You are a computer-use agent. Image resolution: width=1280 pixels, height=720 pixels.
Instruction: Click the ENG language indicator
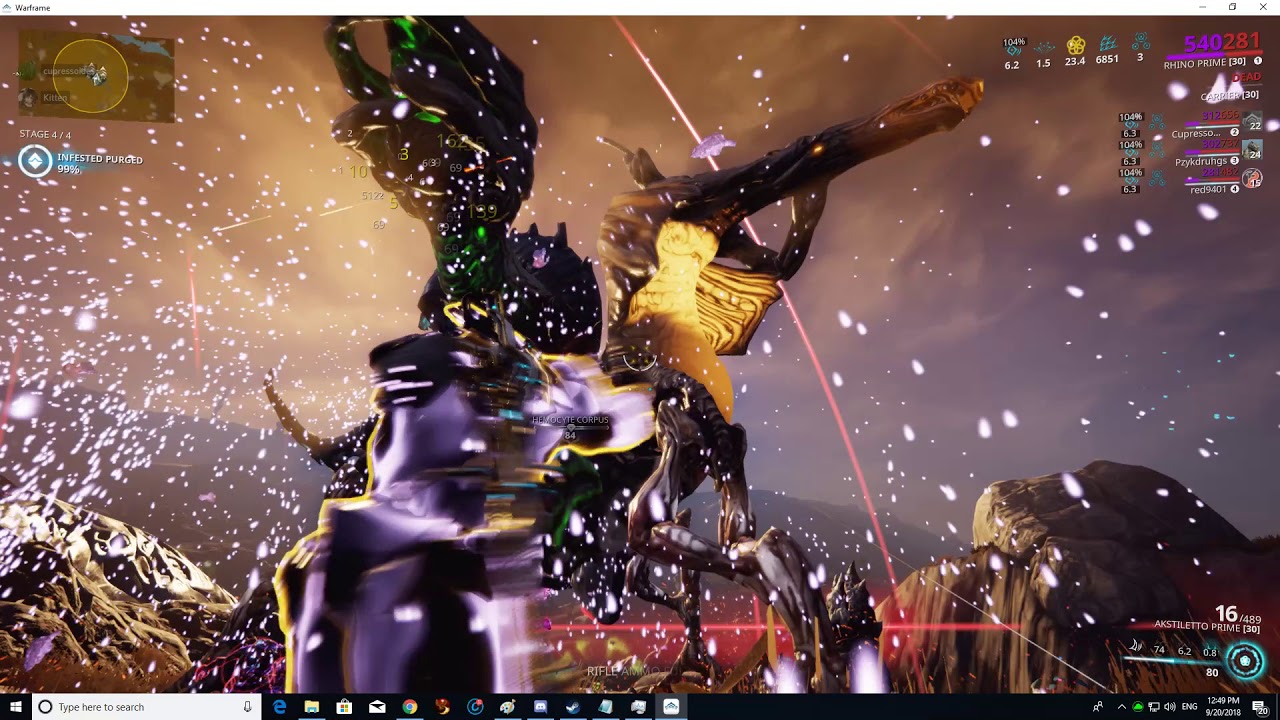(x=1190, y=707)
